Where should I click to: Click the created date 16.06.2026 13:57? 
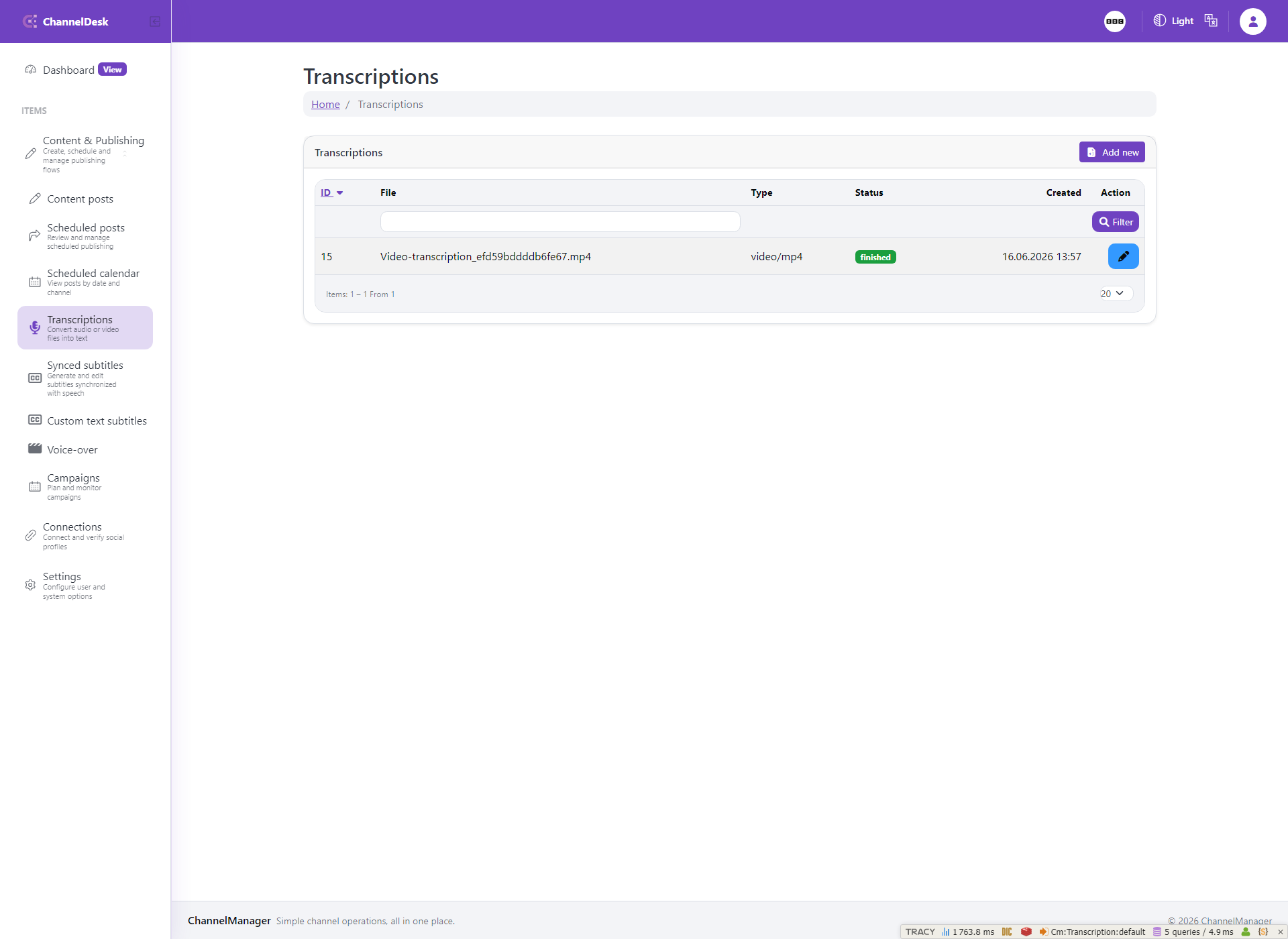coord(1041,256)
